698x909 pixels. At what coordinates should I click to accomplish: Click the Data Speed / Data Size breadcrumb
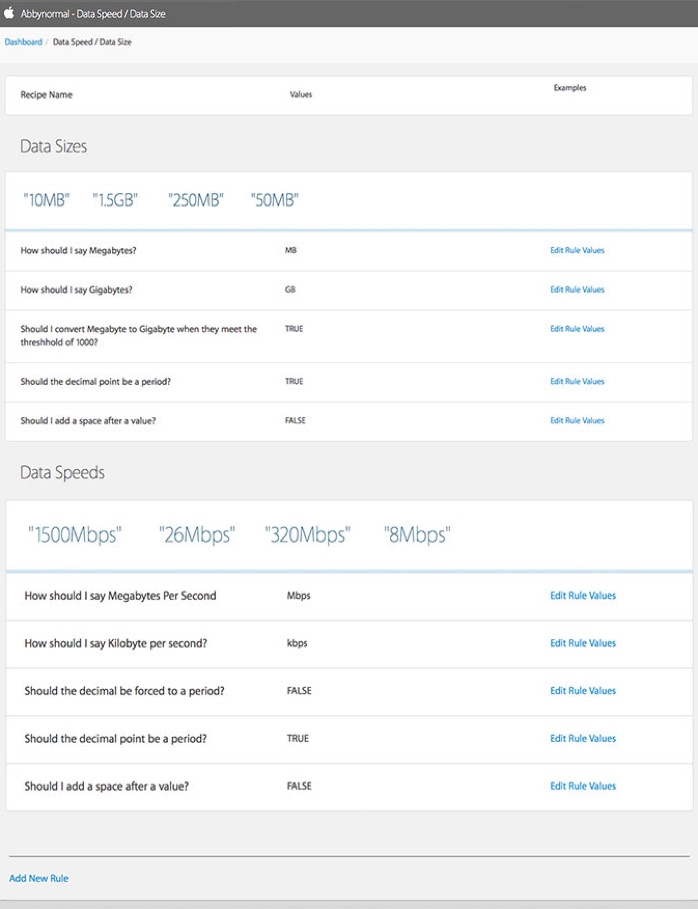(92, 42)
